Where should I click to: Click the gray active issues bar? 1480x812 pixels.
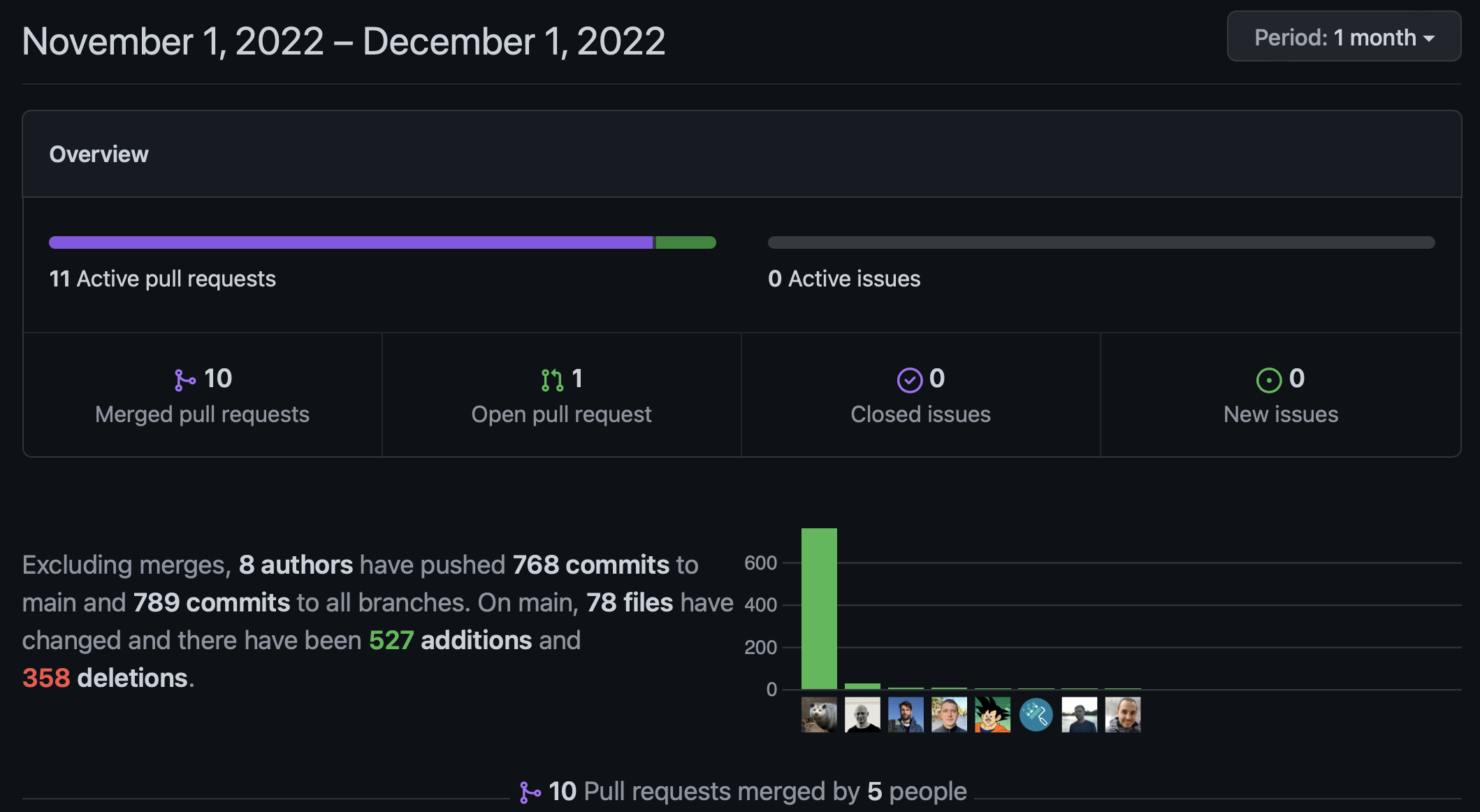click(1101, 242)
